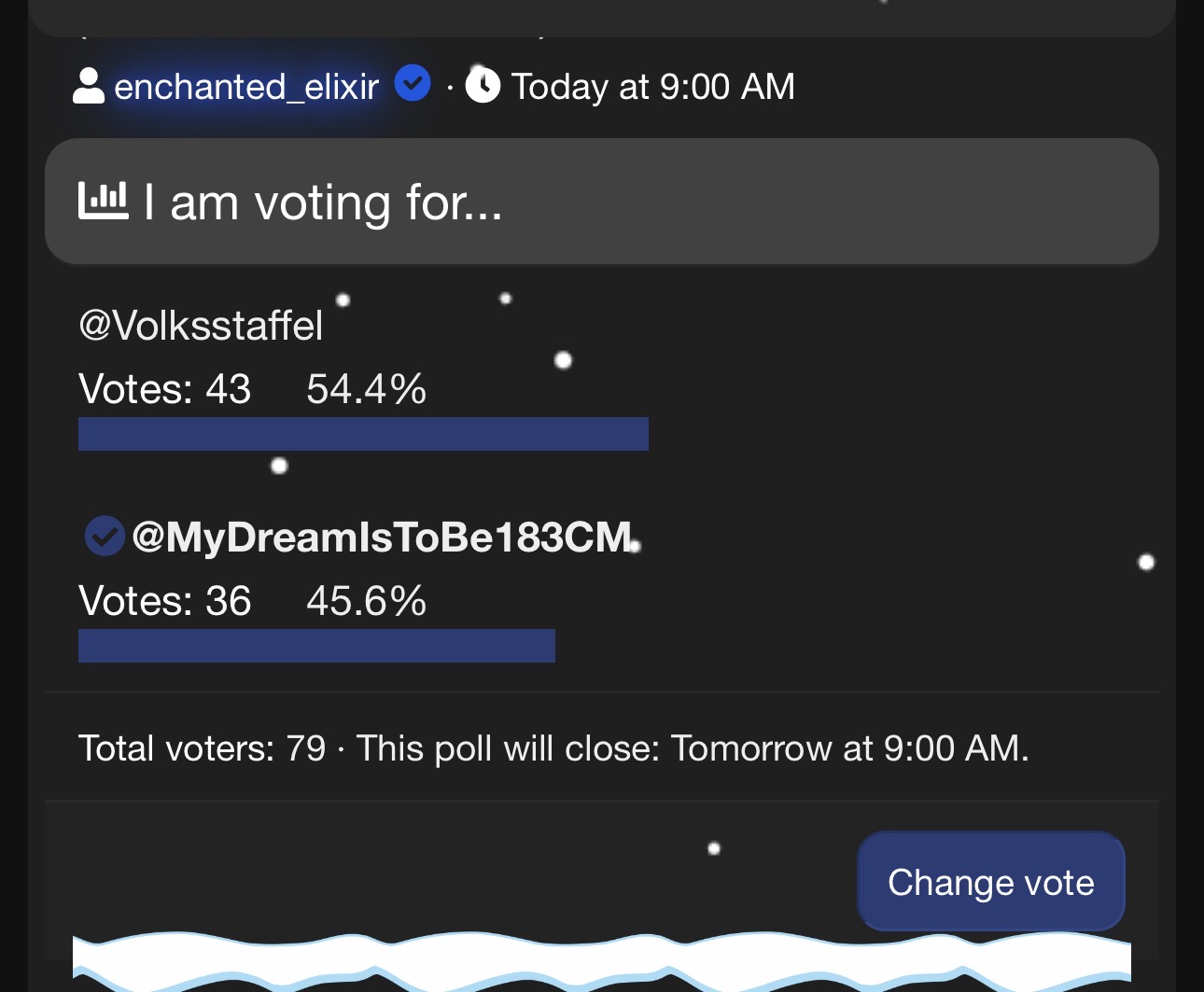This screenshot has height=992, width=1204.
Task: Click the poll closing time 'Tomorrow at 9:00 AM'
Action: 848,748
